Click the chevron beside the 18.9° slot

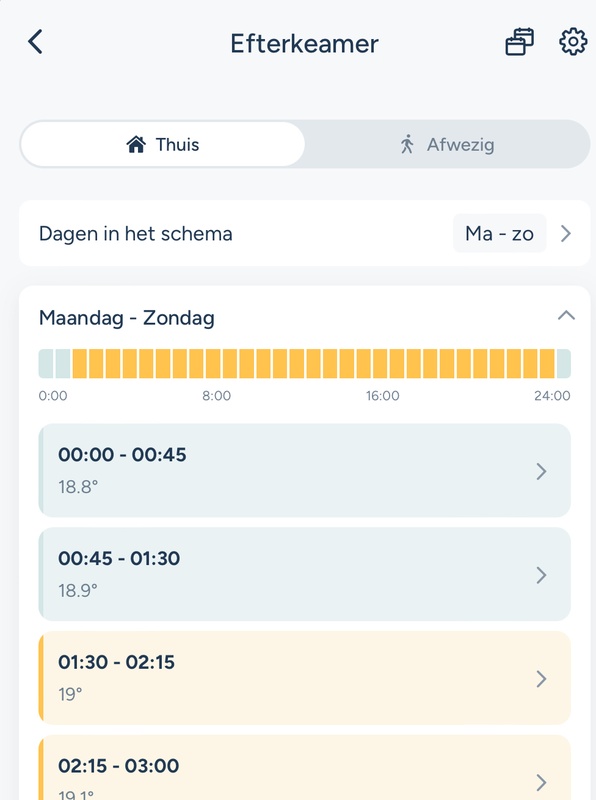coord(541,574)
